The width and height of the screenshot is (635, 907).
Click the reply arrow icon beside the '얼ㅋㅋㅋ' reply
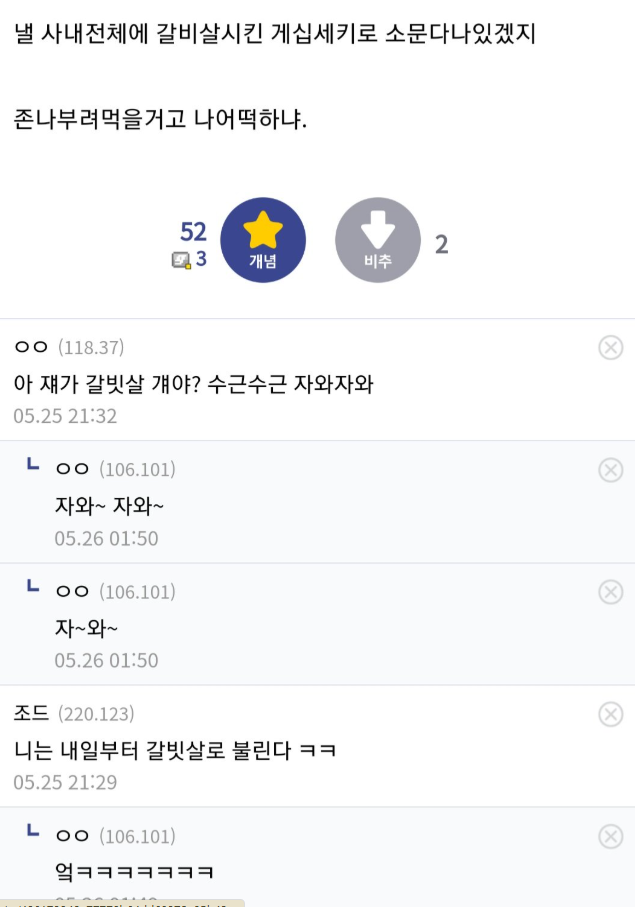pos(33,831)
